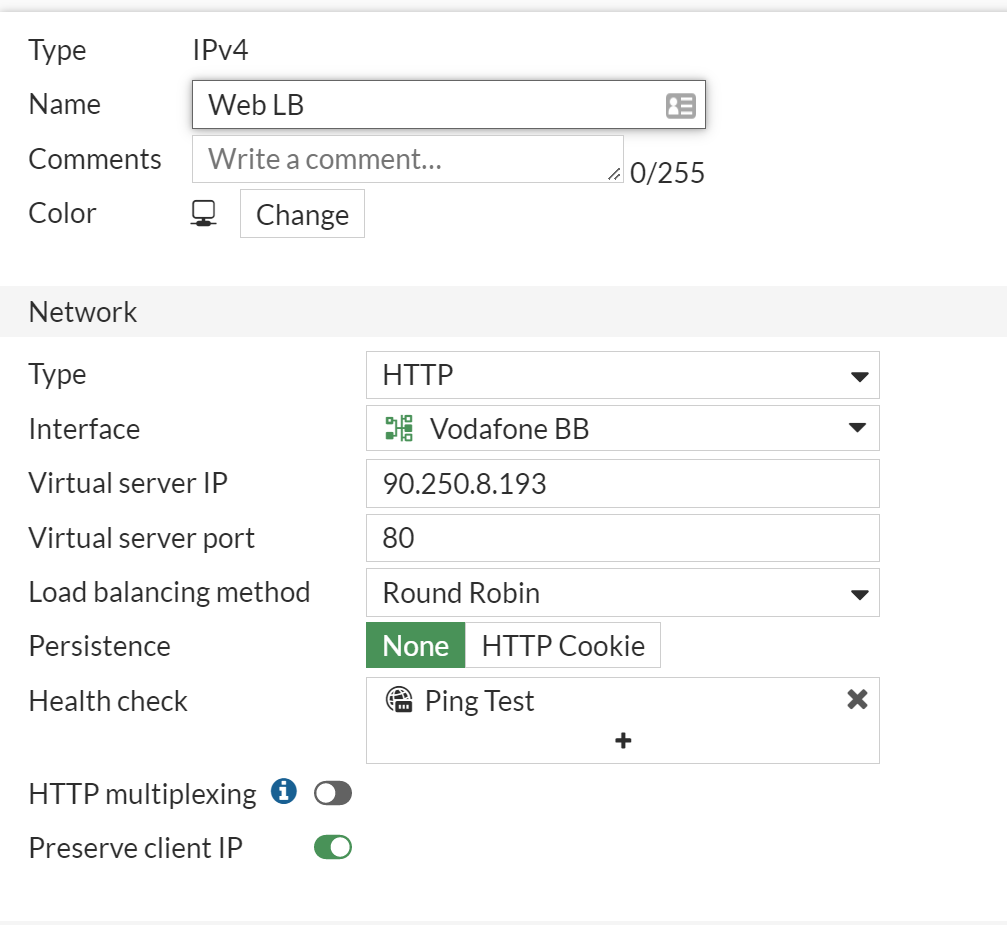Viewport: 1007px width, 925px height.
Task: Click the Change color button
Action: click(302, 213)
